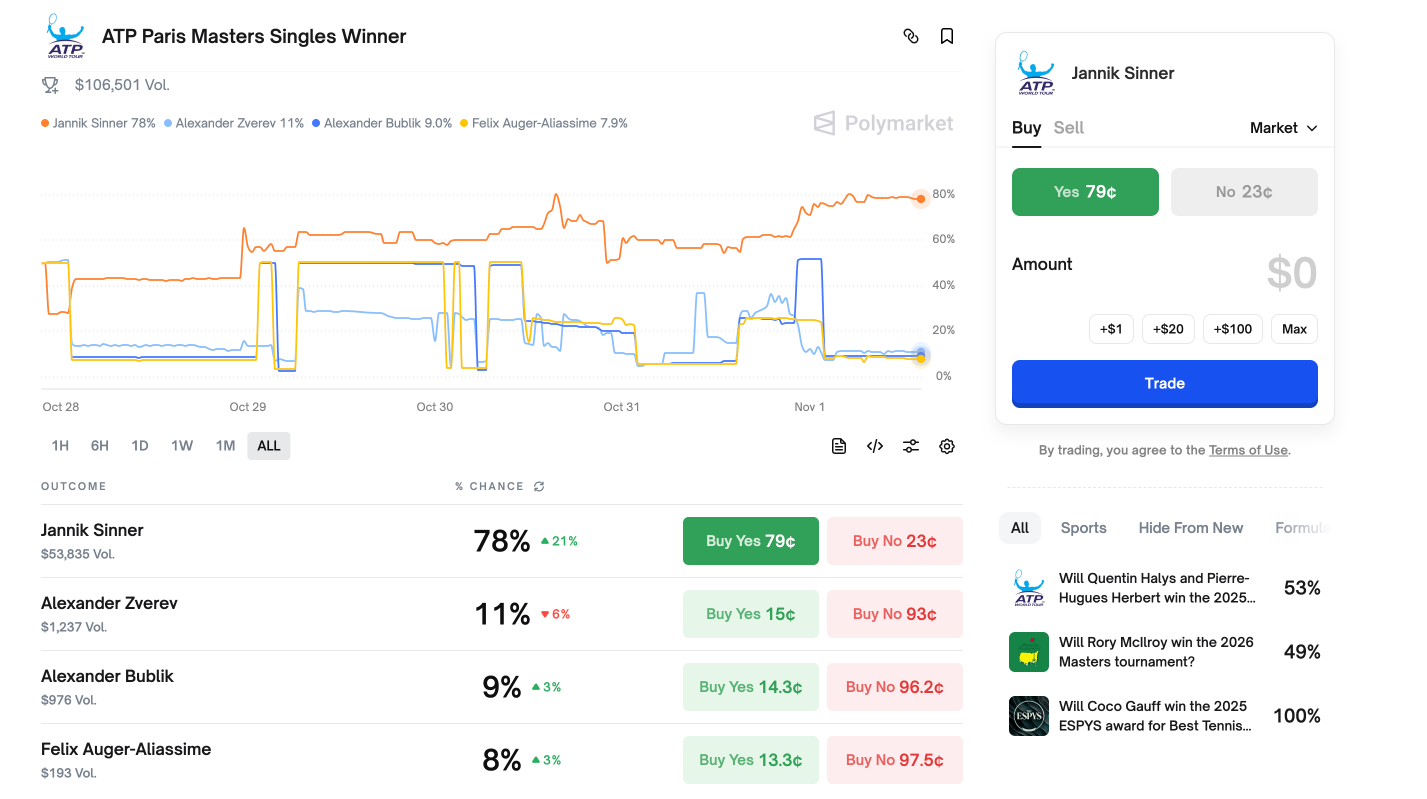Image resolution: width=1427 pixels, height=799 pixels.
Task: Open the Terms of Use link
Action: pyautogui.click(x=1247, y=451)
